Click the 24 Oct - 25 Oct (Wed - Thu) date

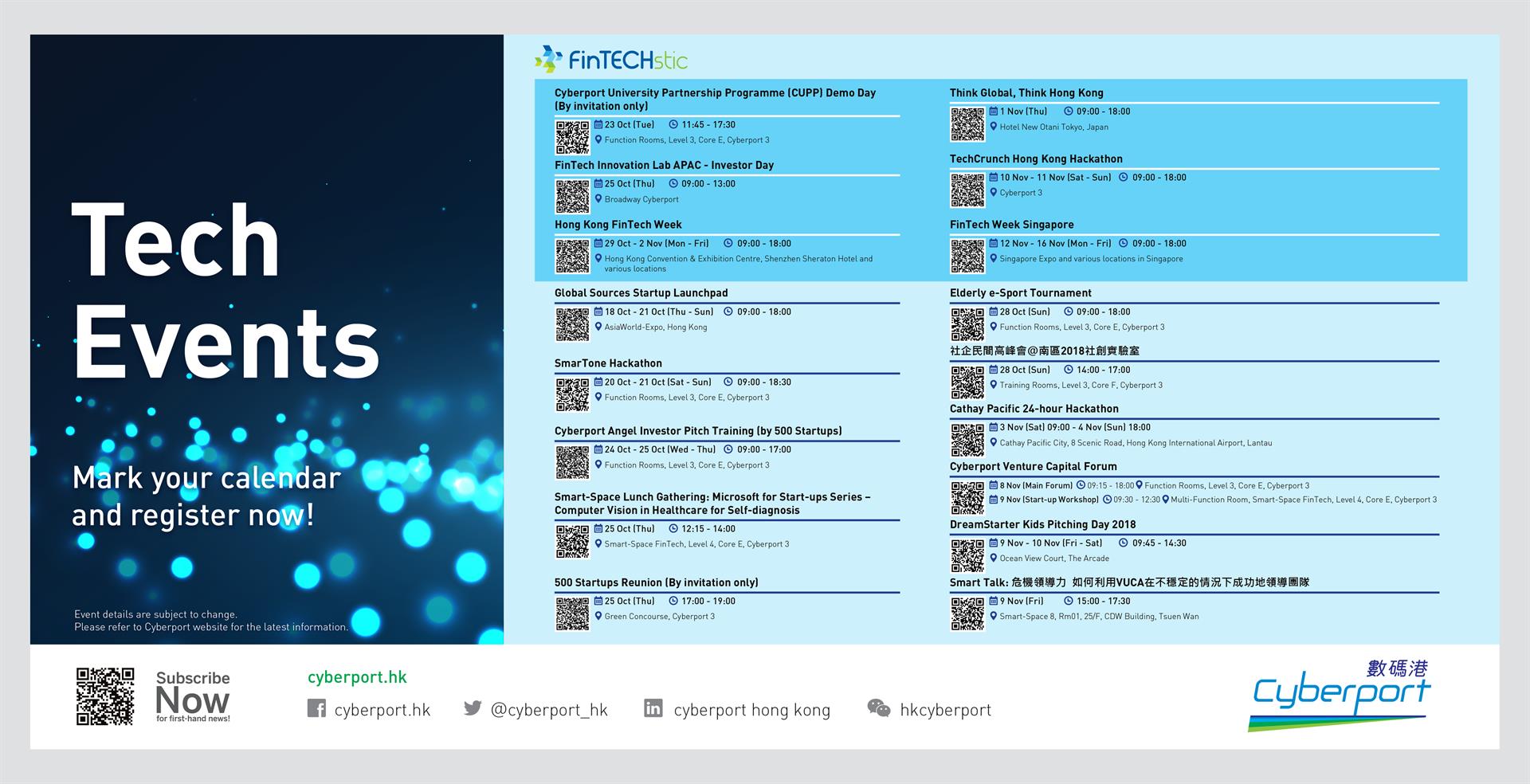[x=660, y=449]
